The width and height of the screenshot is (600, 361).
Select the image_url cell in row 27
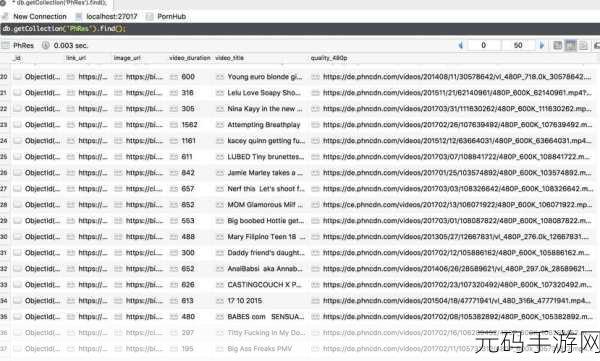[144, 189]
